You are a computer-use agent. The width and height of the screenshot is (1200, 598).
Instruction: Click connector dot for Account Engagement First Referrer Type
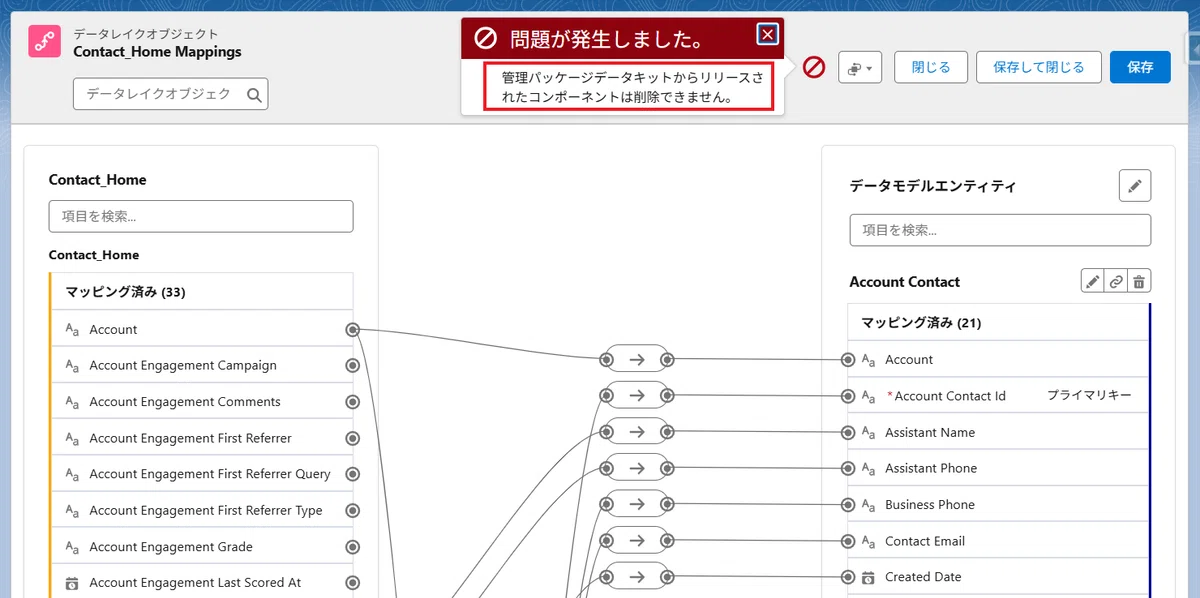click(x=352, y=510)
